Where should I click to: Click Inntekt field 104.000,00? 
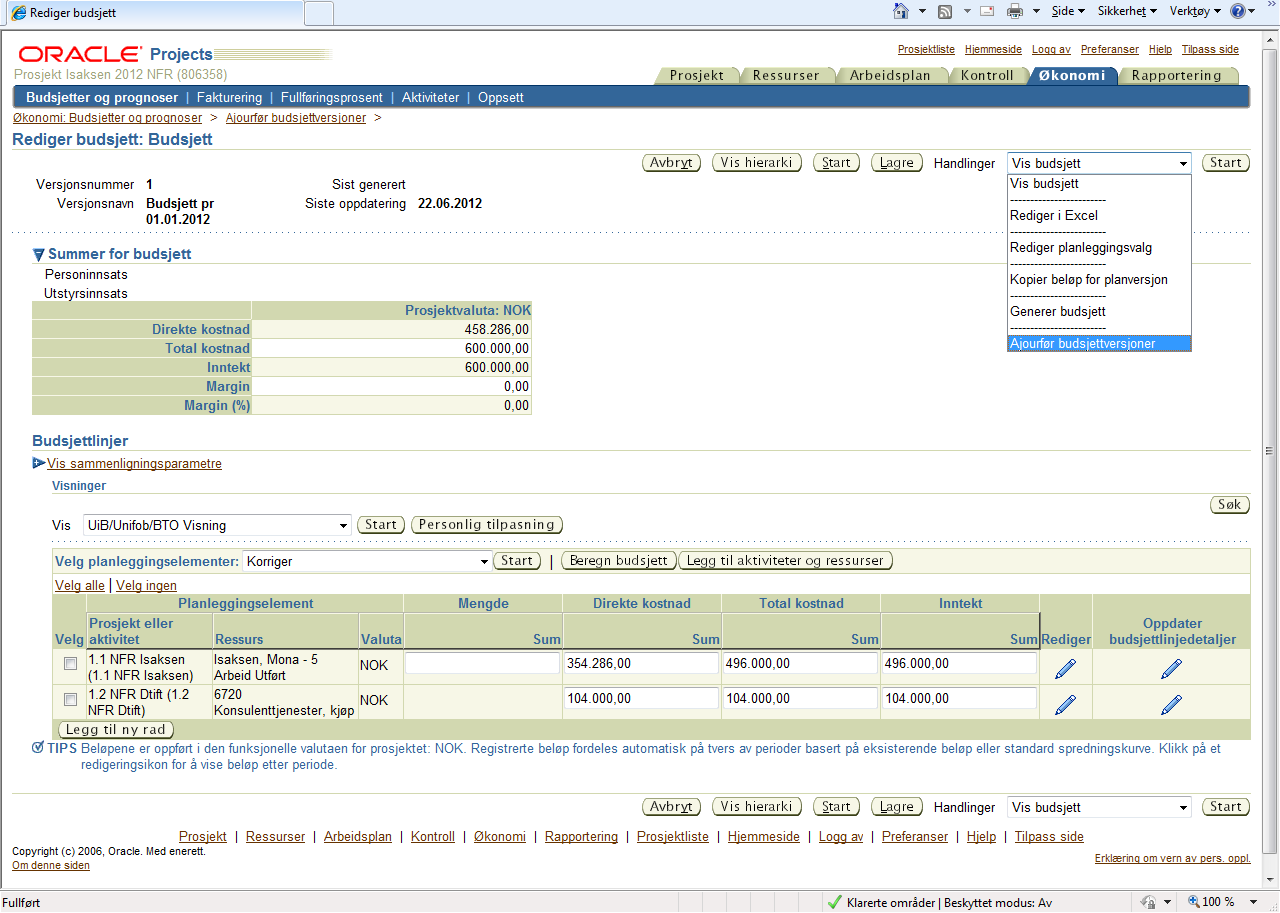click(x=959, y=698)
